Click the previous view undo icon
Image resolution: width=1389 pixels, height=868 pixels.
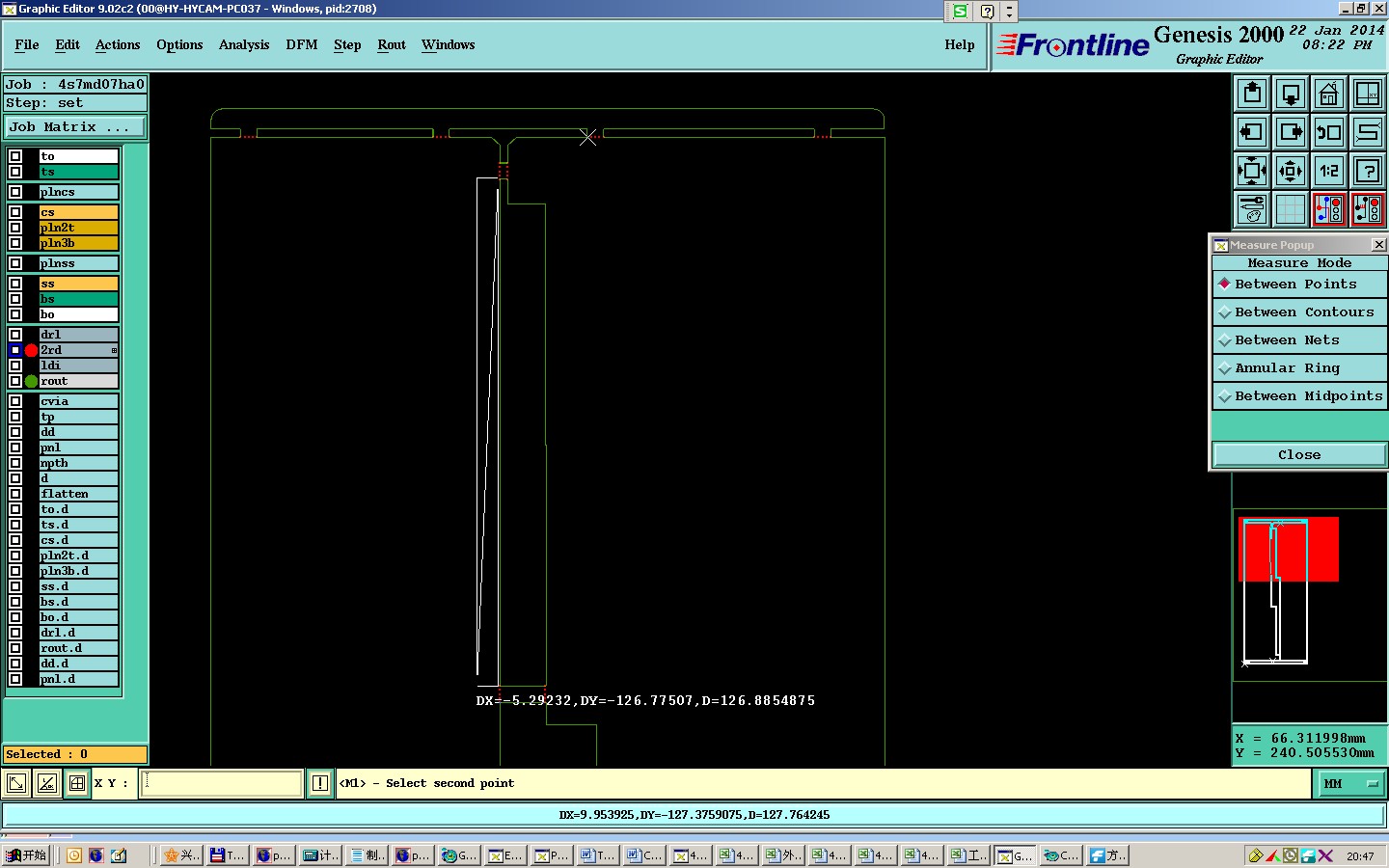pyautogui.click(x=1329, y=132)
